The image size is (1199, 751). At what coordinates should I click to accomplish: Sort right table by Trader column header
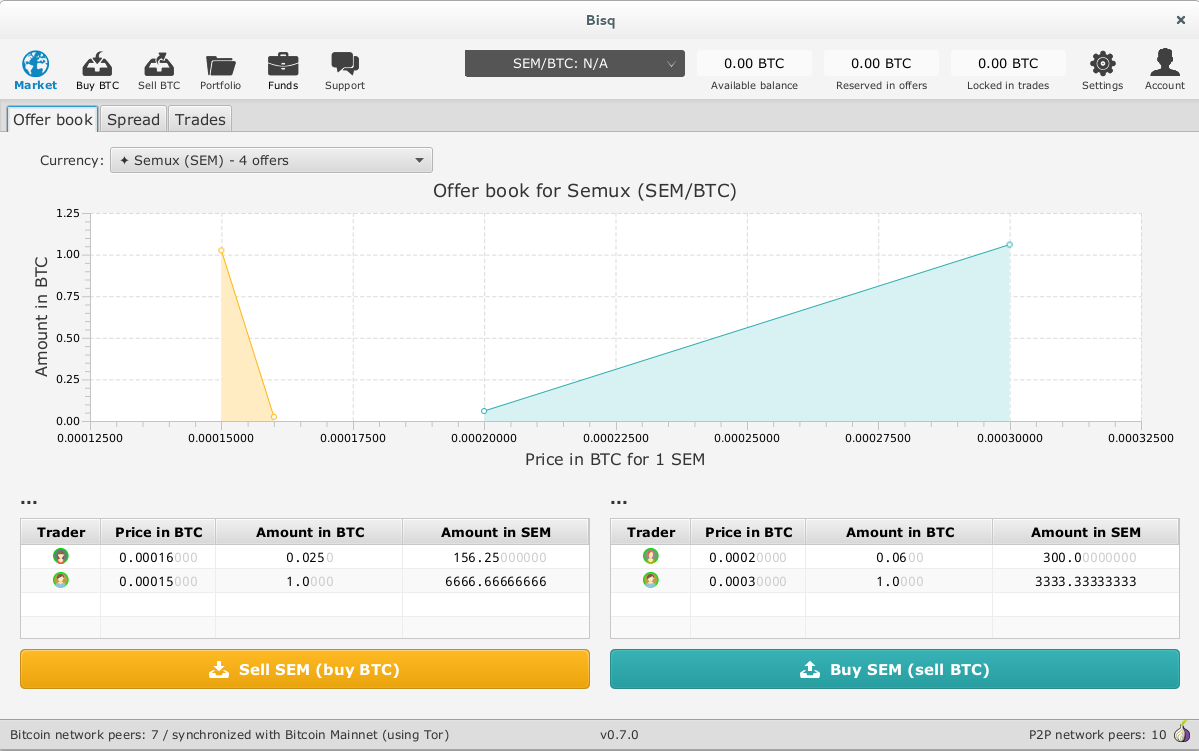pyautogui.click(x=651, y=532)
